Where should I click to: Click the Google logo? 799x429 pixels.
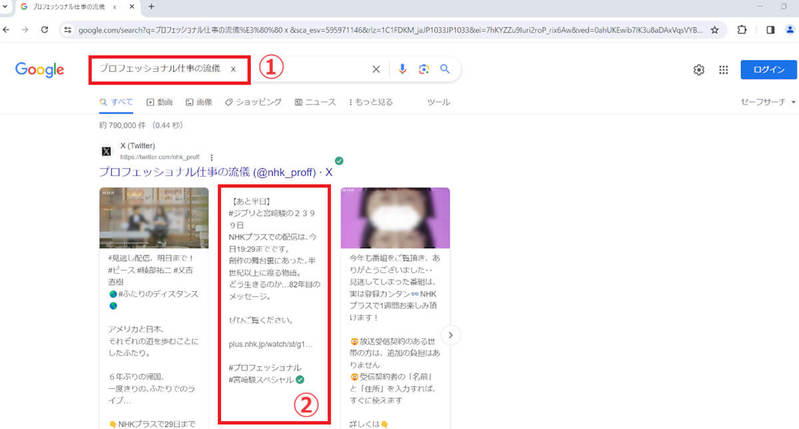pyautogui.click(x=40, y=69)
